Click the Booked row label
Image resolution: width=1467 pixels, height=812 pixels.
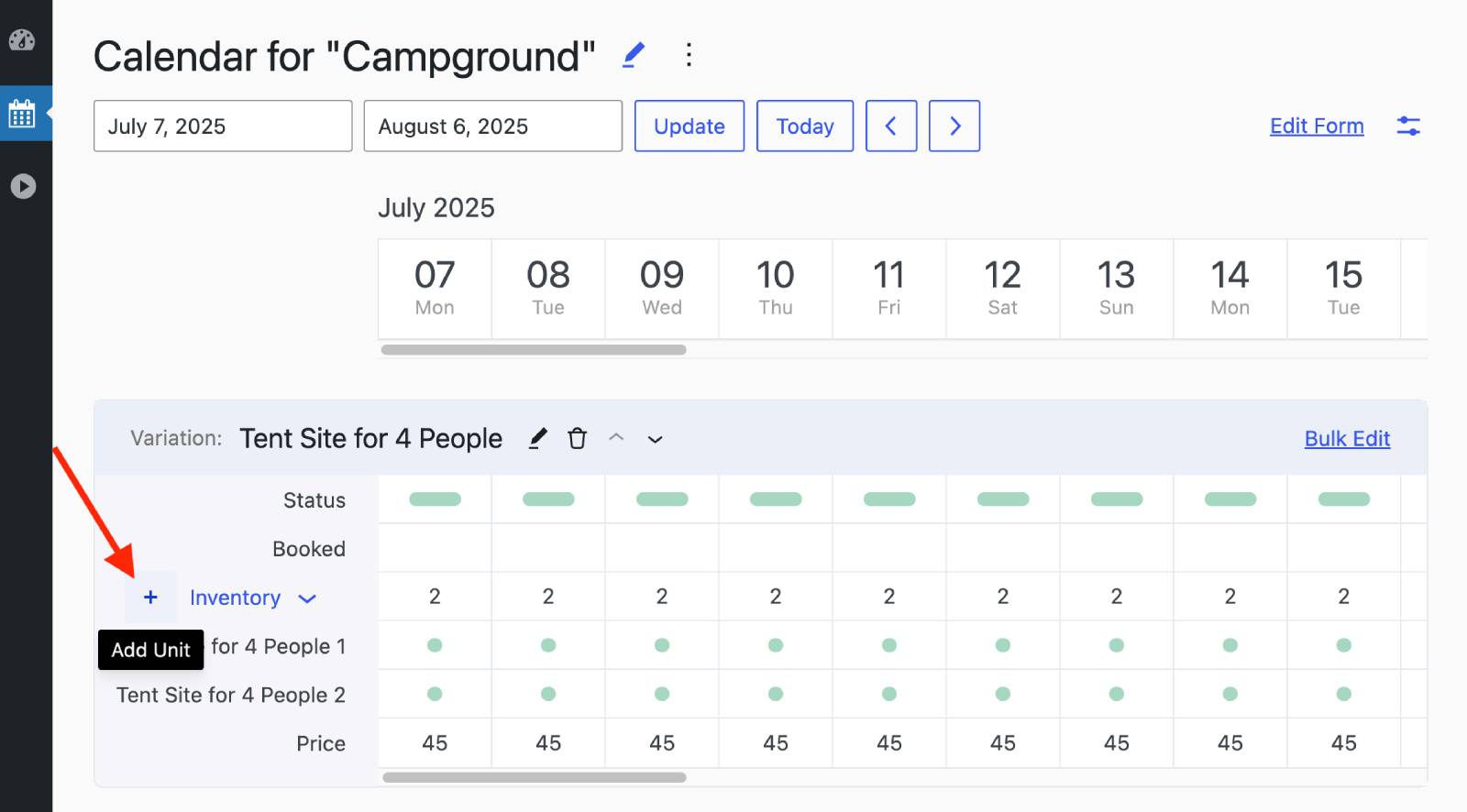coord(309,549)
